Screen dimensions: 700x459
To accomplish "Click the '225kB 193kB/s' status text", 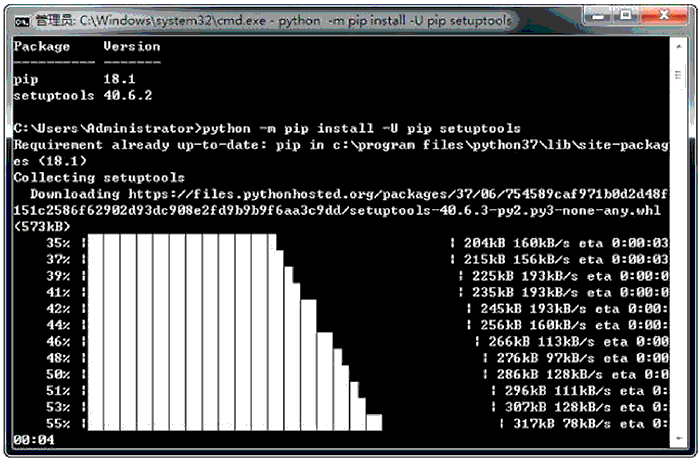I will (x=525, y=276).
